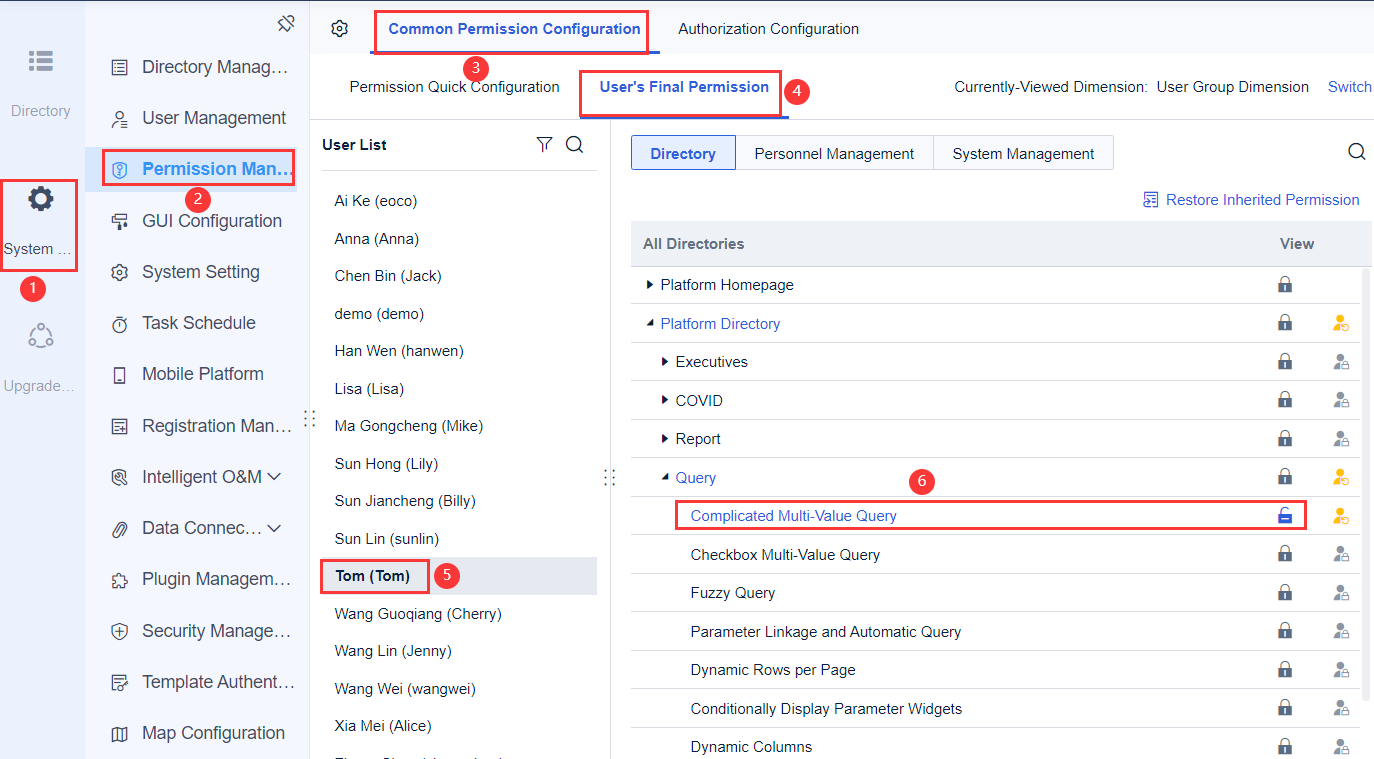Click the search icon above the permission table

pyautogui.click(x=1356, y=151)
